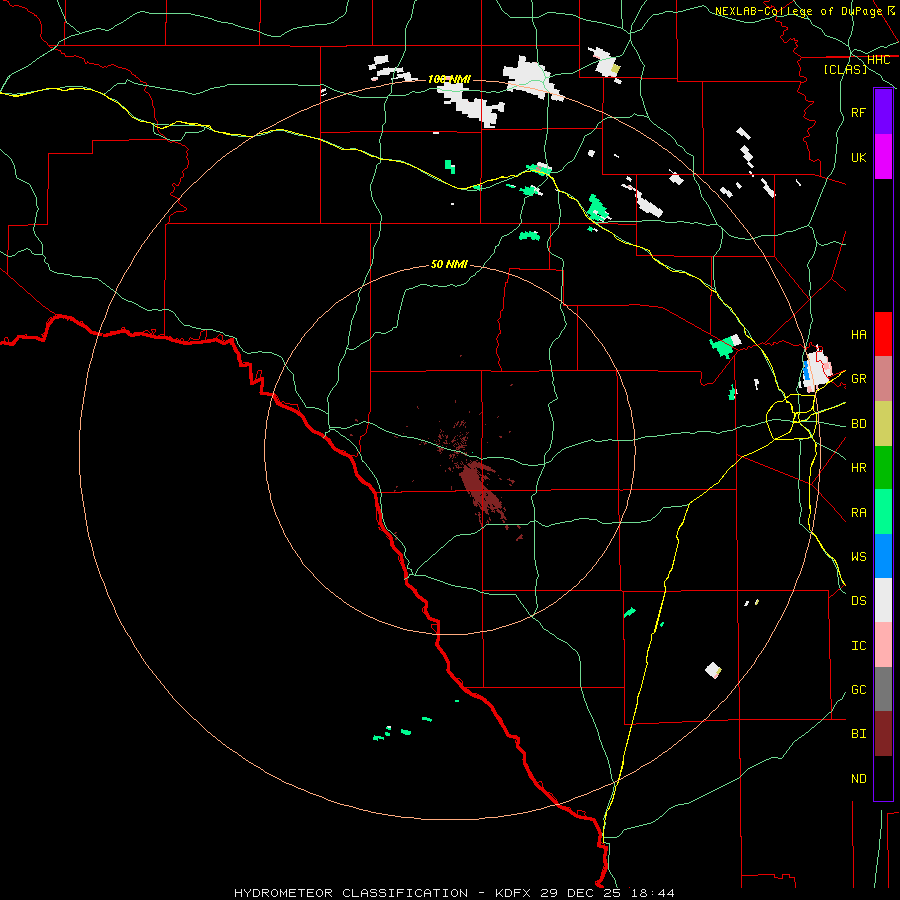Image resolution: width=900 pixels, height=900 pixels.
Task: Click the ND legend label
Action: point(858,779)
